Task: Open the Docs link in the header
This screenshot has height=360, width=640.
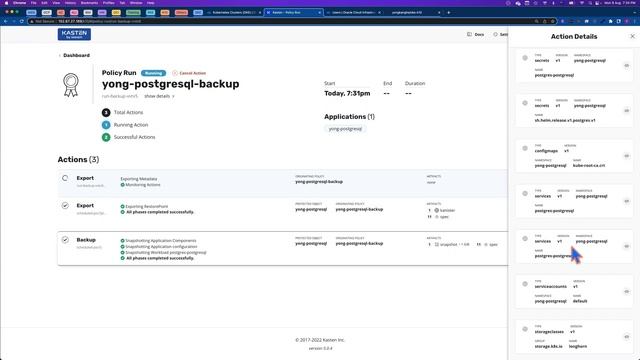Action: point(476,35)
